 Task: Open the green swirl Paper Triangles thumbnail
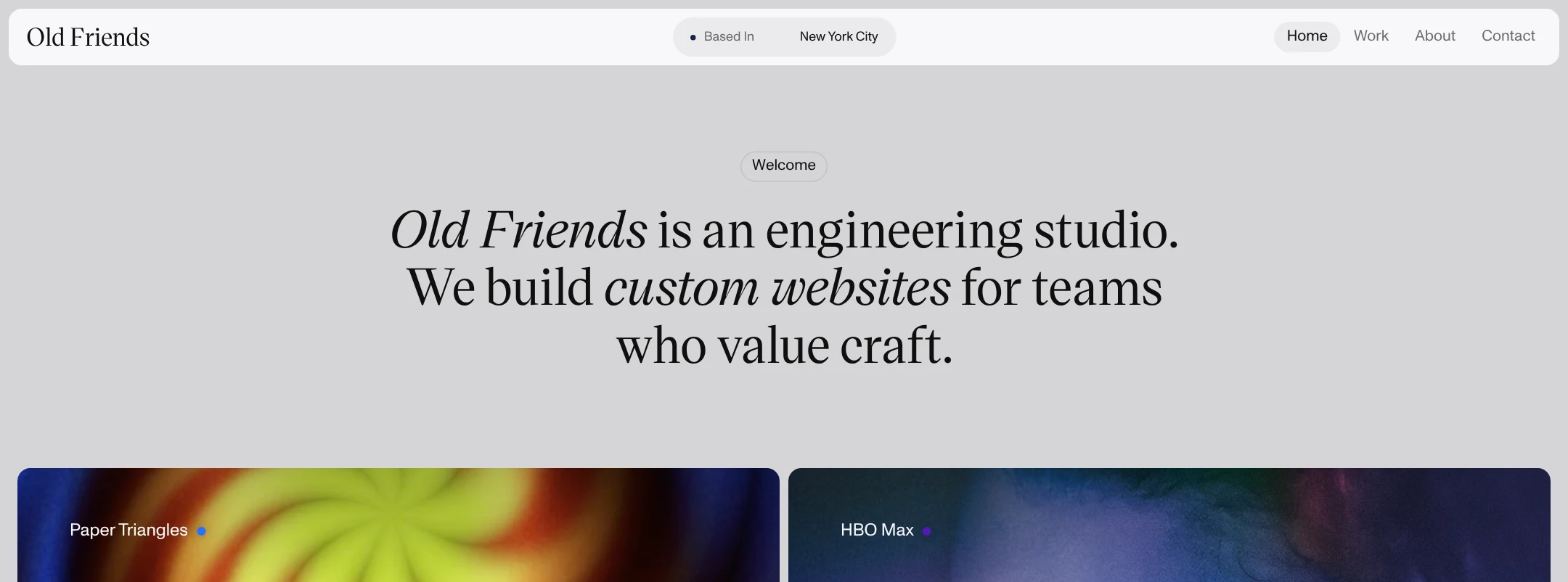tap(399, 525)
